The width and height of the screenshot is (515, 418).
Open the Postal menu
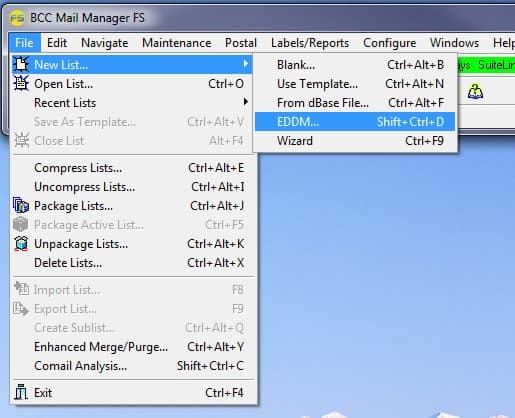coord(241,43)
